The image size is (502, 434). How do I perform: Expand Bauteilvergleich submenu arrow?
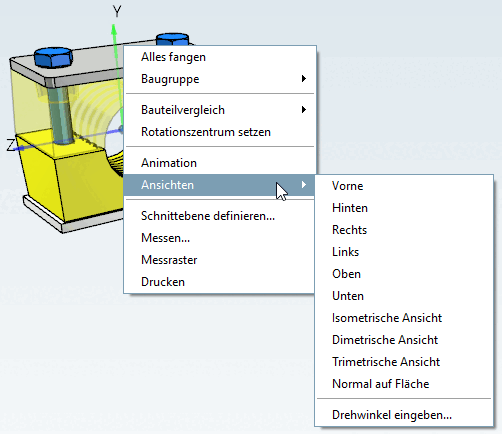[x=304, y=109]
